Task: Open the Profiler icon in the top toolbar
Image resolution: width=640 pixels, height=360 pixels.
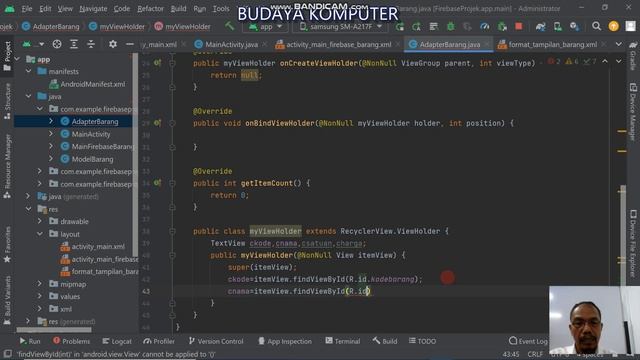Action: coord(484,27)
